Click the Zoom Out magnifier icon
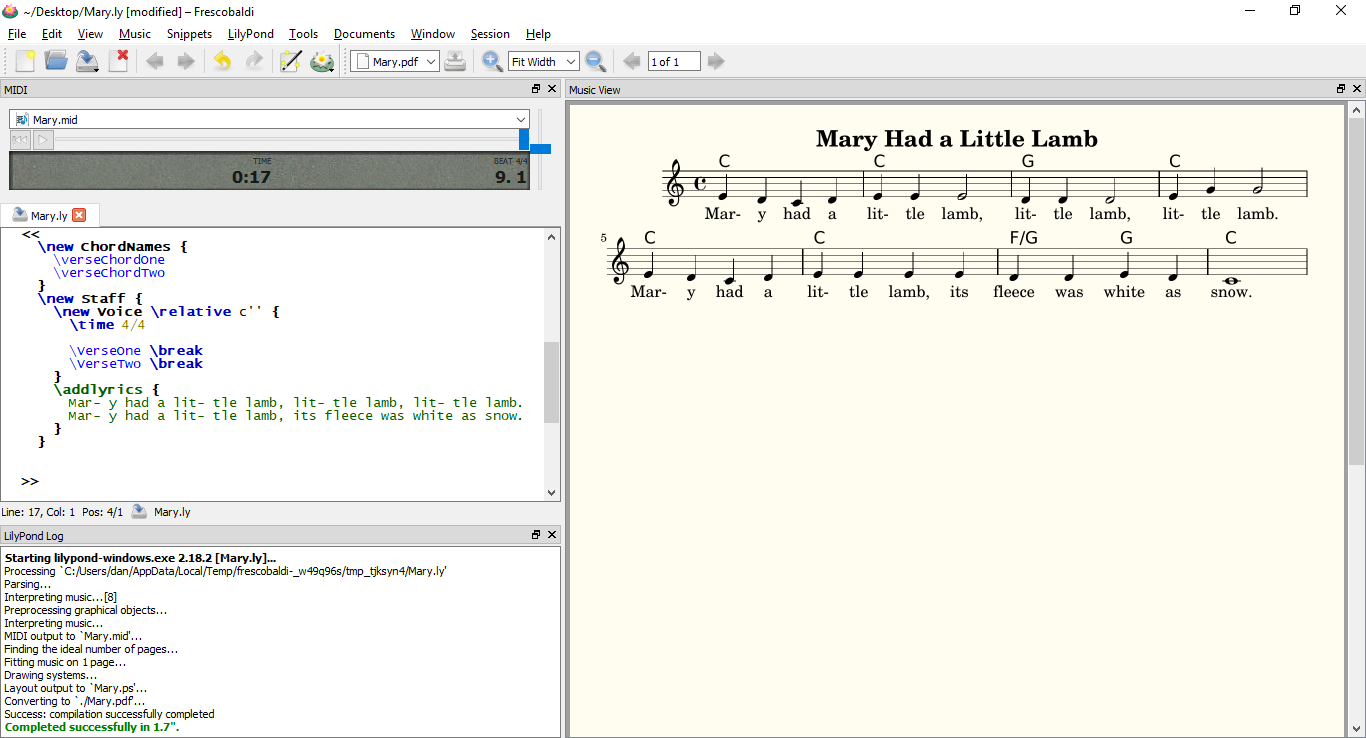The height and width of the screenshot is (738, 1366). (596, 62)
